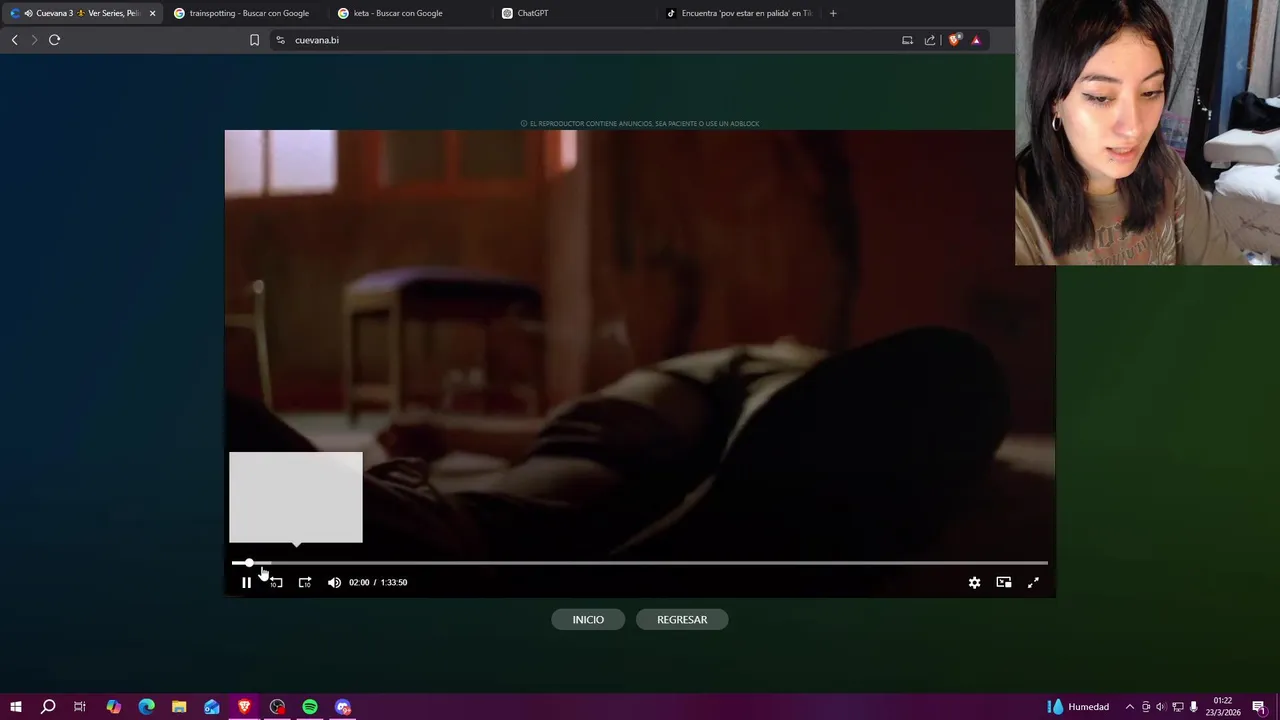Open the Windows Start menu
Image resolution: width=1280 pixels, height=720 pixels.
click(16, 707)
